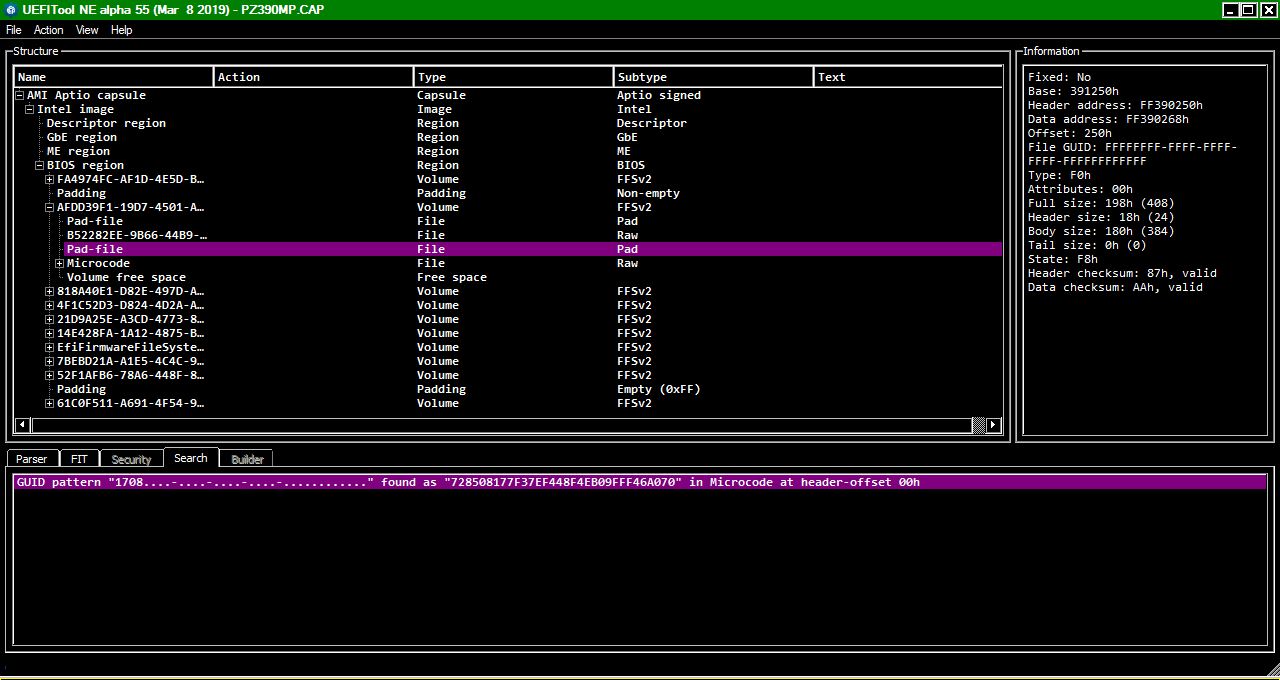Open the View menu
The image size is (1280, 680).
pyautogui.click(x=87, y=30)
